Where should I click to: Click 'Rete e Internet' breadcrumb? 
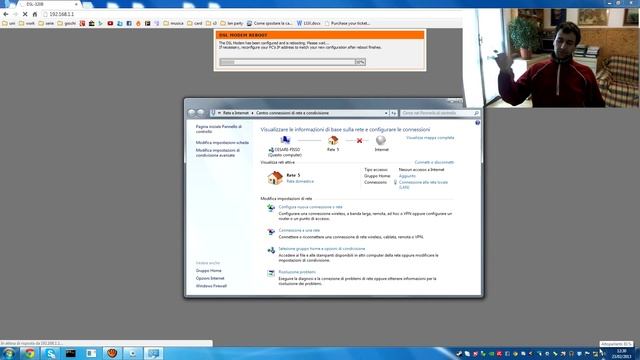pos(236,113)
